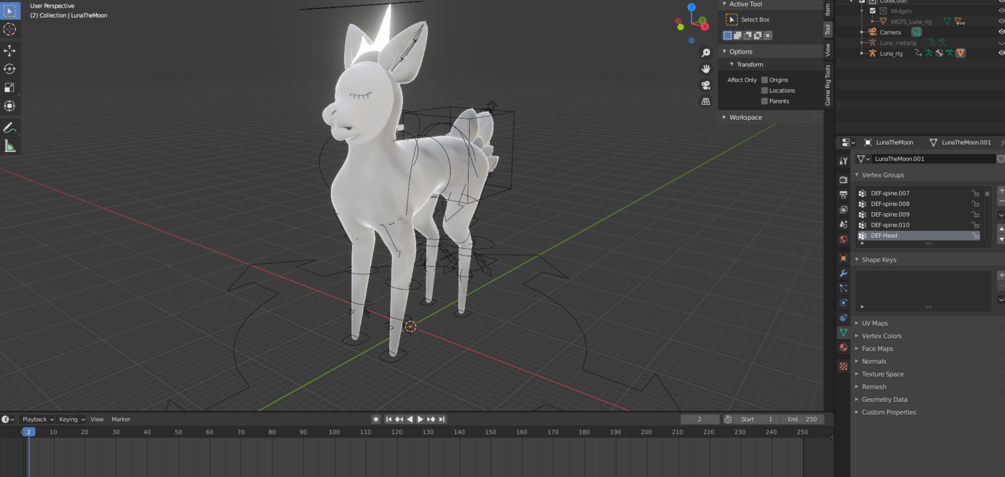
Task: Toggle lock on DEF-spine.007 vertex group
Action: click(975, 193)
